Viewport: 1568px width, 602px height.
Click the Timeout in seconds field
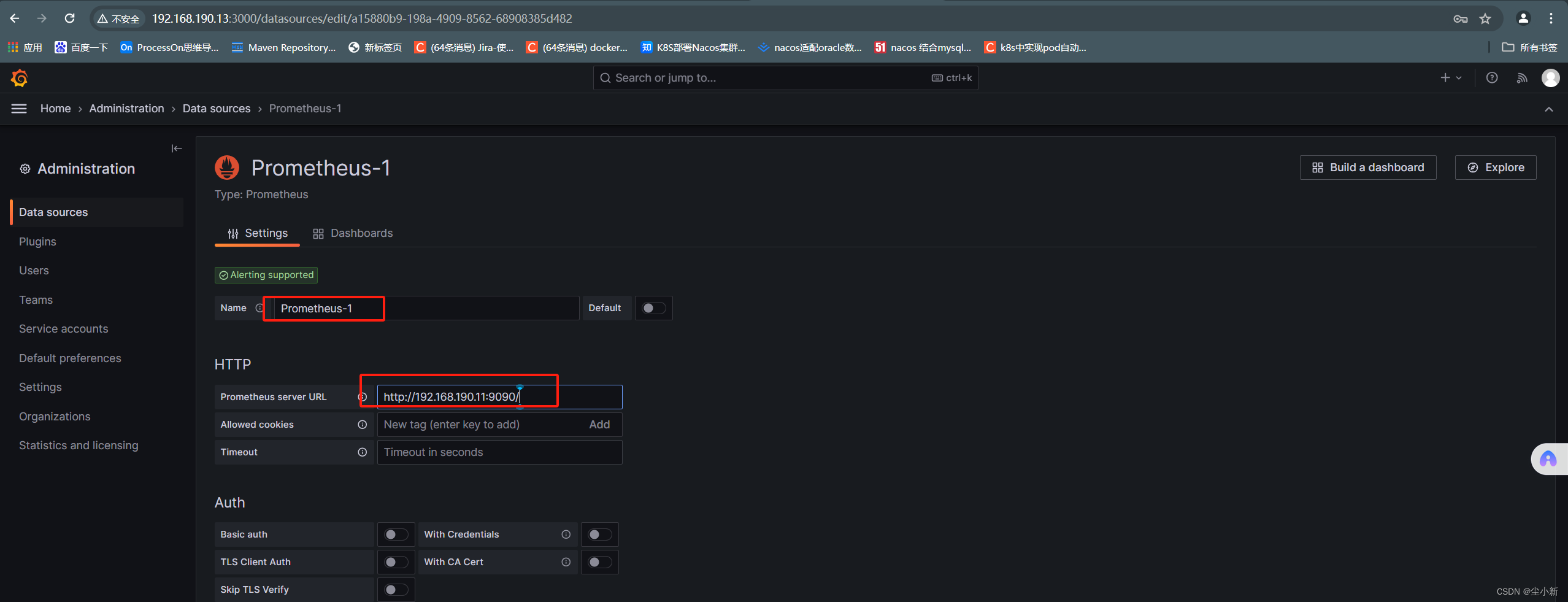click(x=499, y=452)
